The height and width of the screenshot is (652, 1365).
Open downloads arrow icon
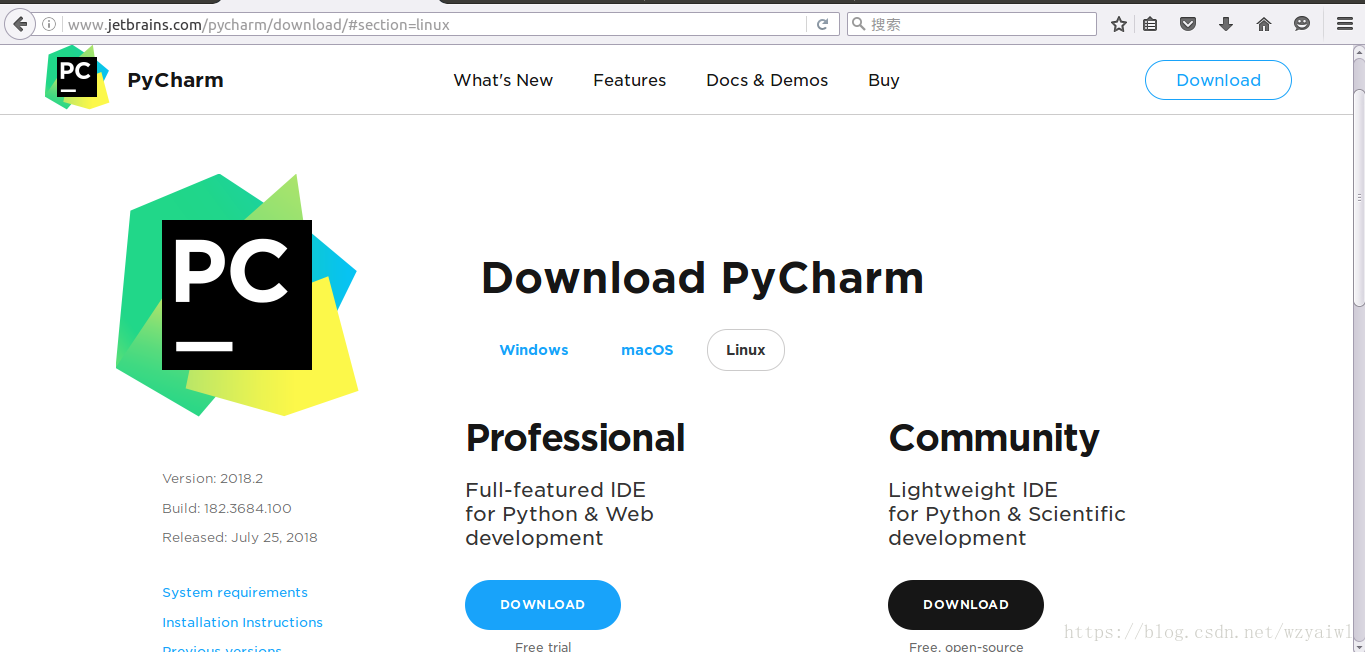coord(1226,24)
